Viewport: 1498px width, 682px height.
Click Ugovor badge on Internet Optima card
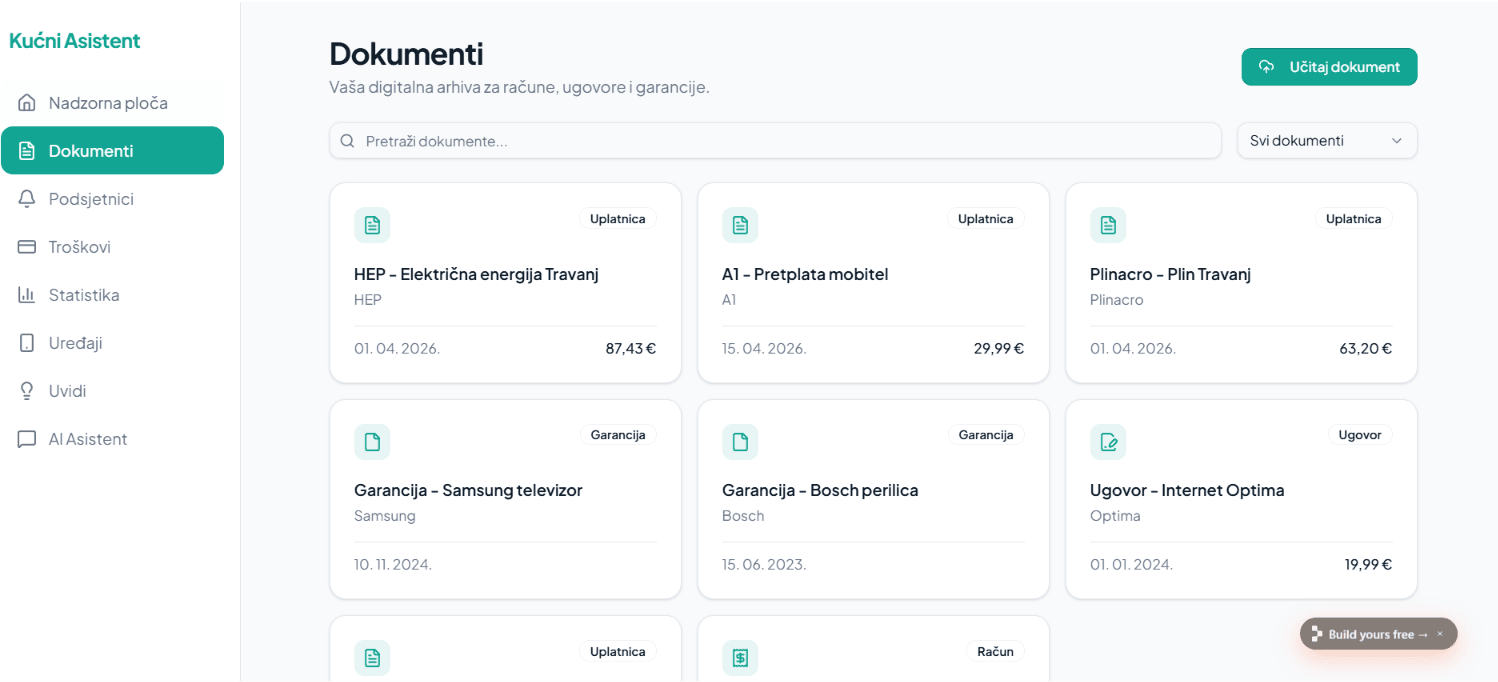[1360, 435]
